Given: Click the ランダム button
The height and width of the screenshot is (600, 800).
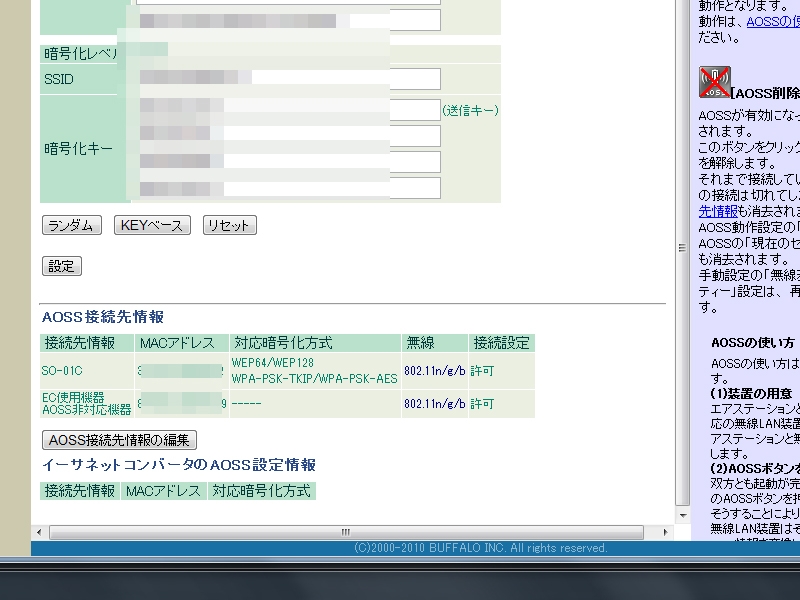Looking at the screenshot, I should [x=71, y=225].
